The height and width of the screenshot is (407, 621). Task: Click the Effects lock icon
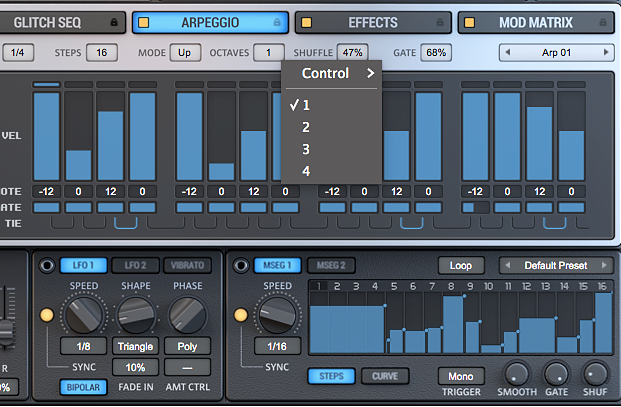click(x=440, y=22)
